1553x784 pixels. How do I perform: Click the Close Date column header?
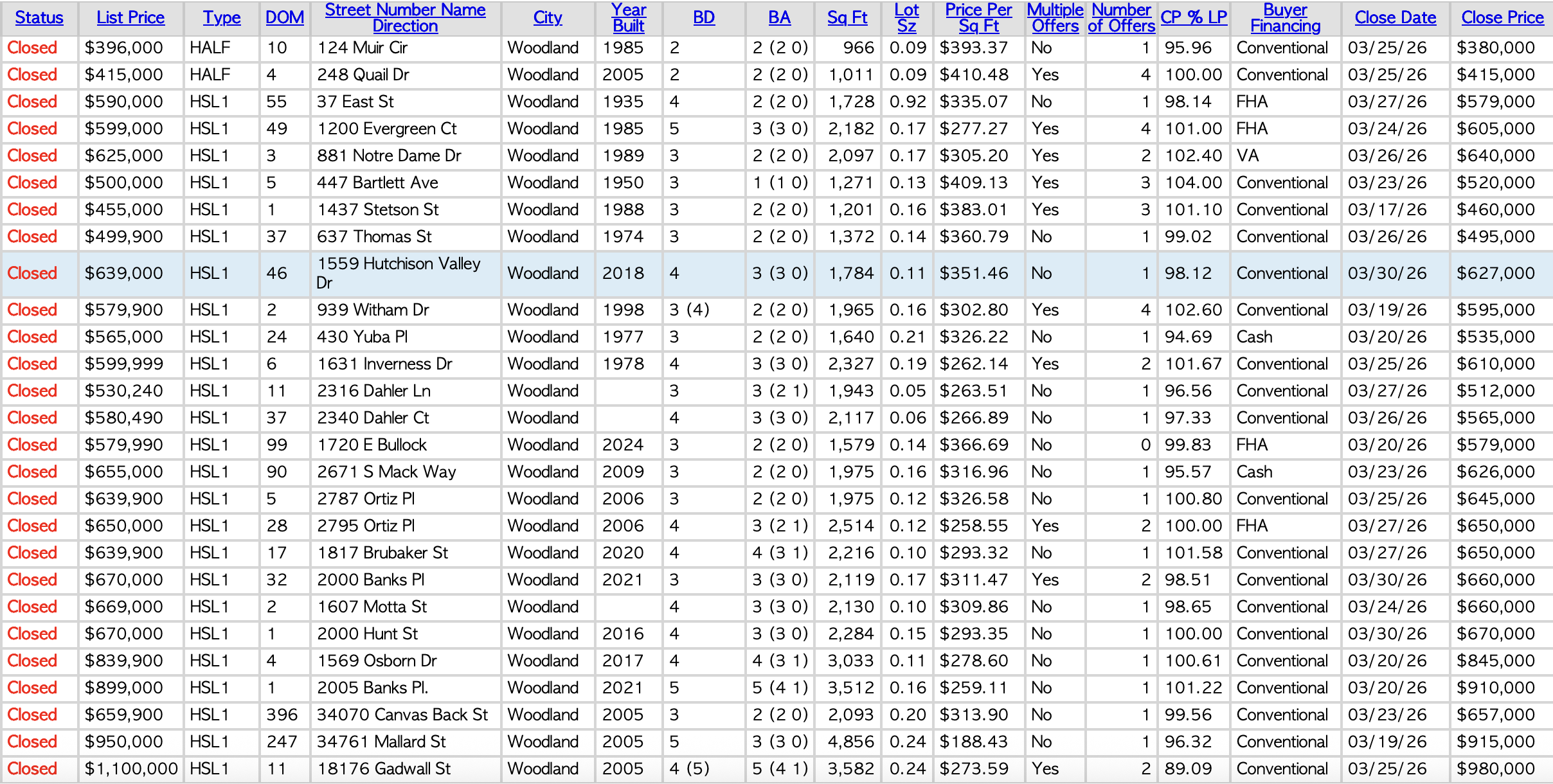pos(1395,17)
